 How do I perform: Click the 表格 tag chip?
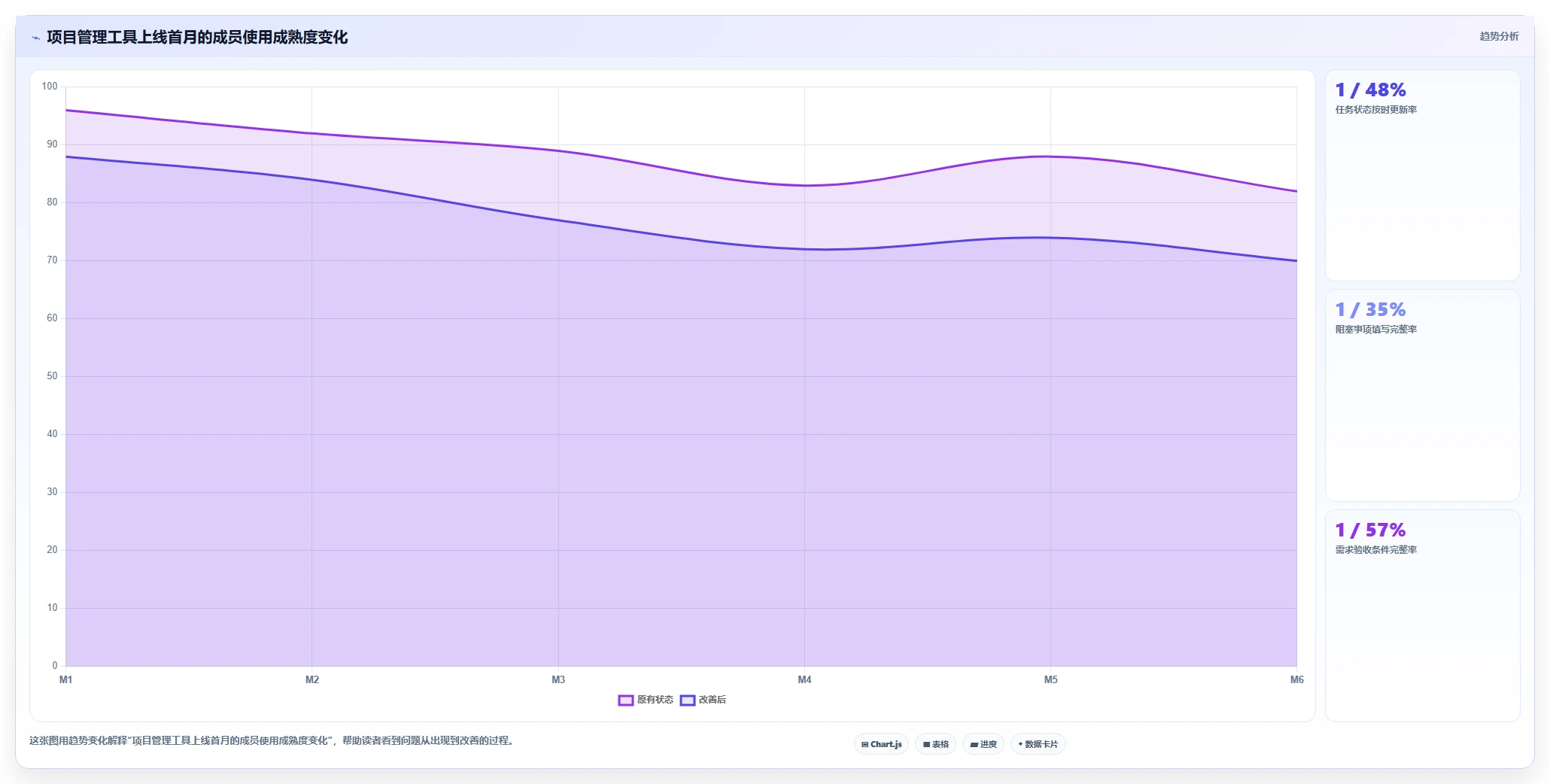pos(936,744)
